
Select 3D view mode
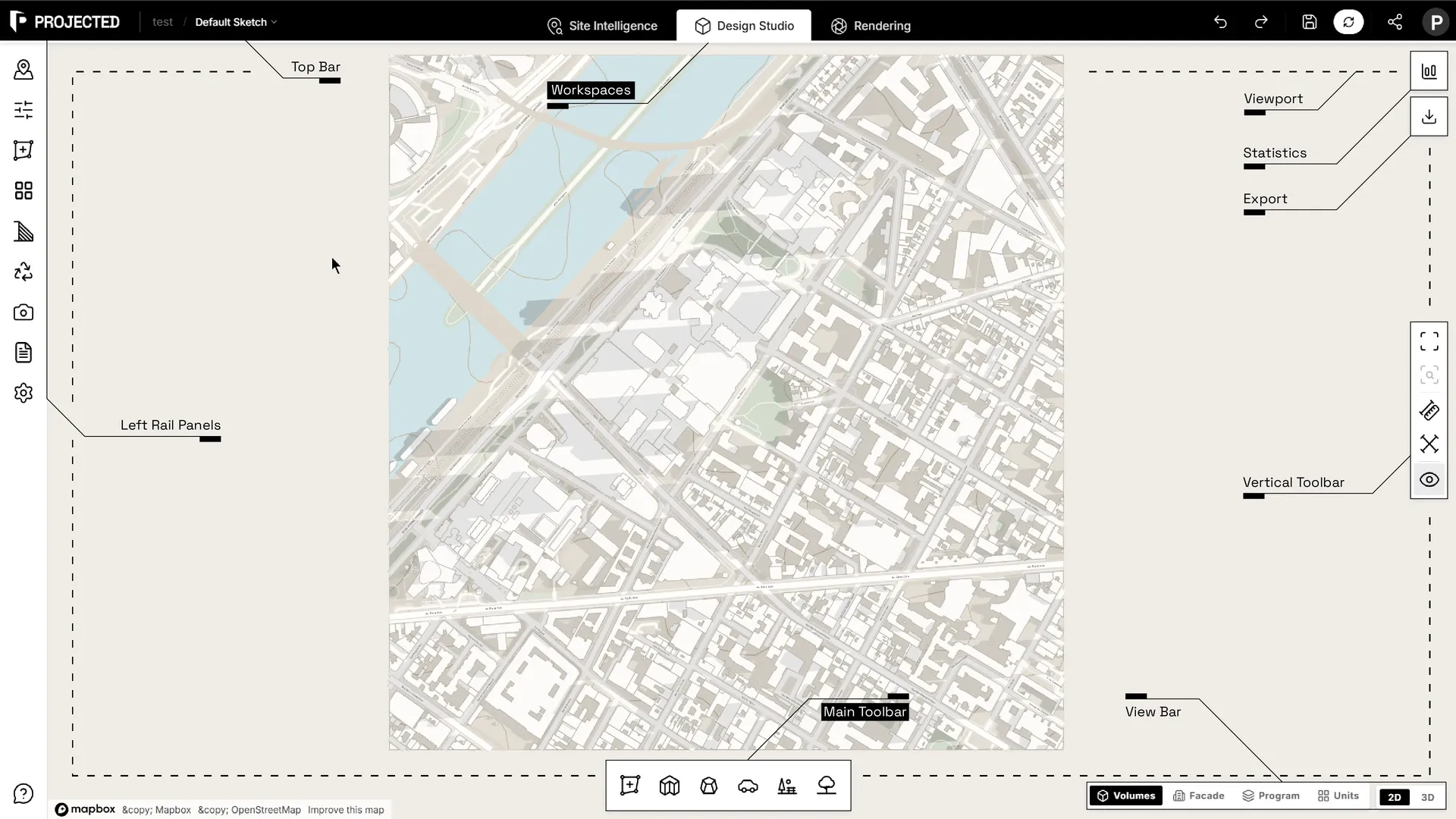(x=1427, y=797)
